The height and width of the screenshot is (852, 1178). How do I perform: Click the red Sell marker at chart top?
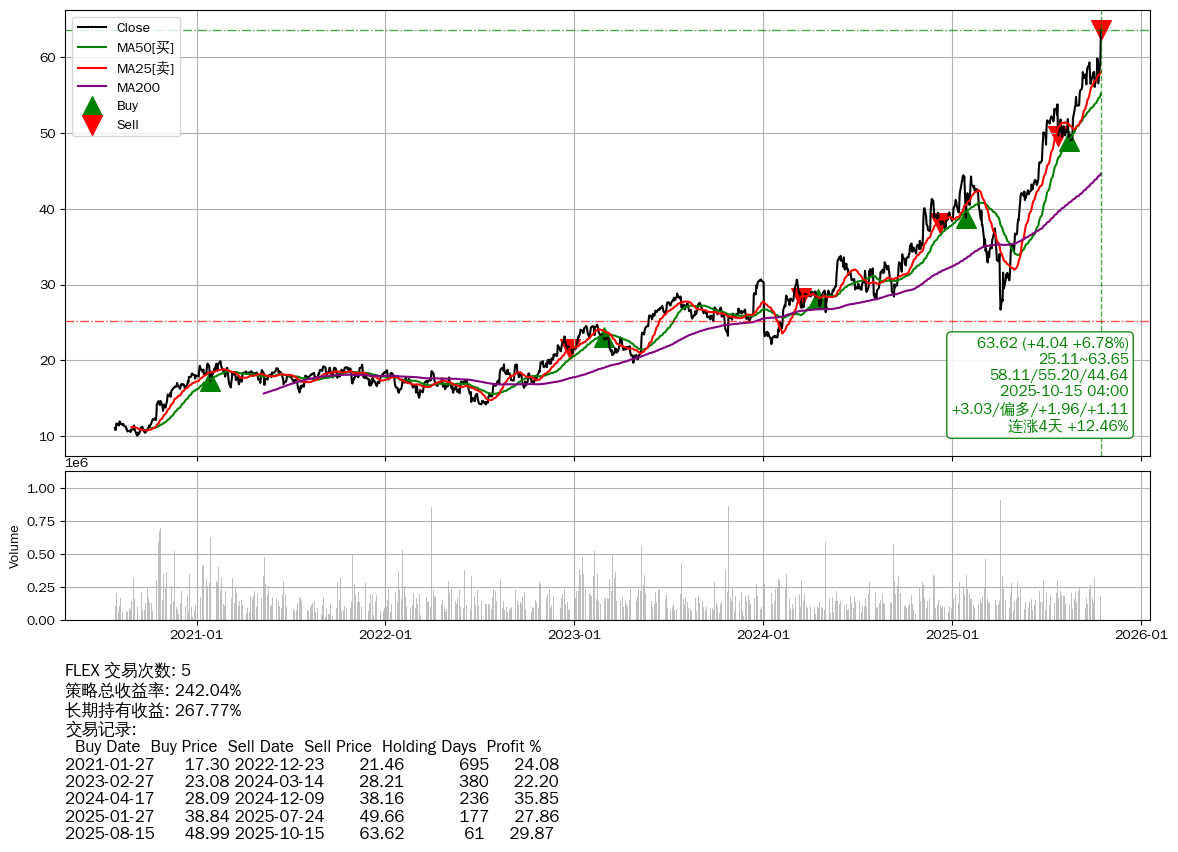(x=1101, y=30)
